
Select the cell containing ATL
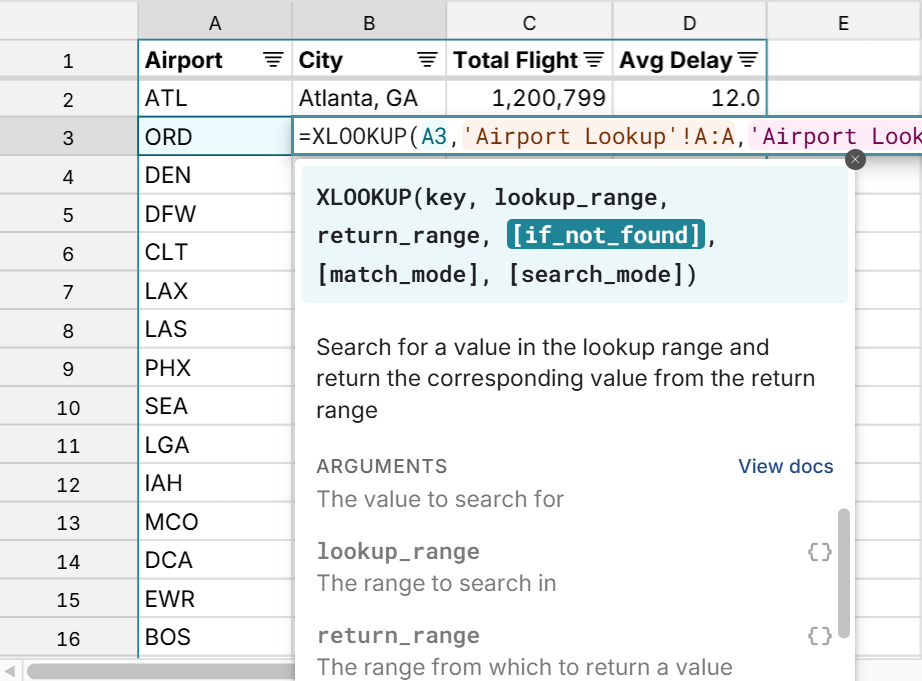pos(215,98)
